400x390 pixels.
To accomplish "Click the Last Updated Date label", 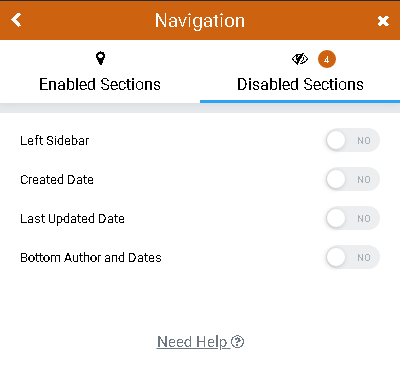I will coord(72,219).
